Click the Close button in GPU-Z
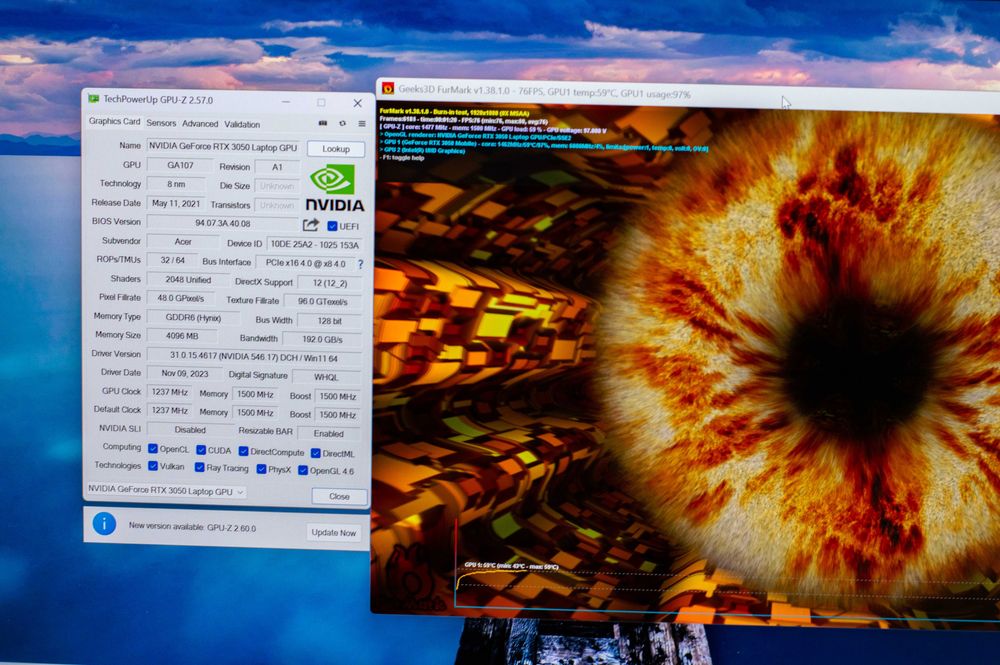Image resolution: width=1000 pixels, height=665 pixels. 339,496
